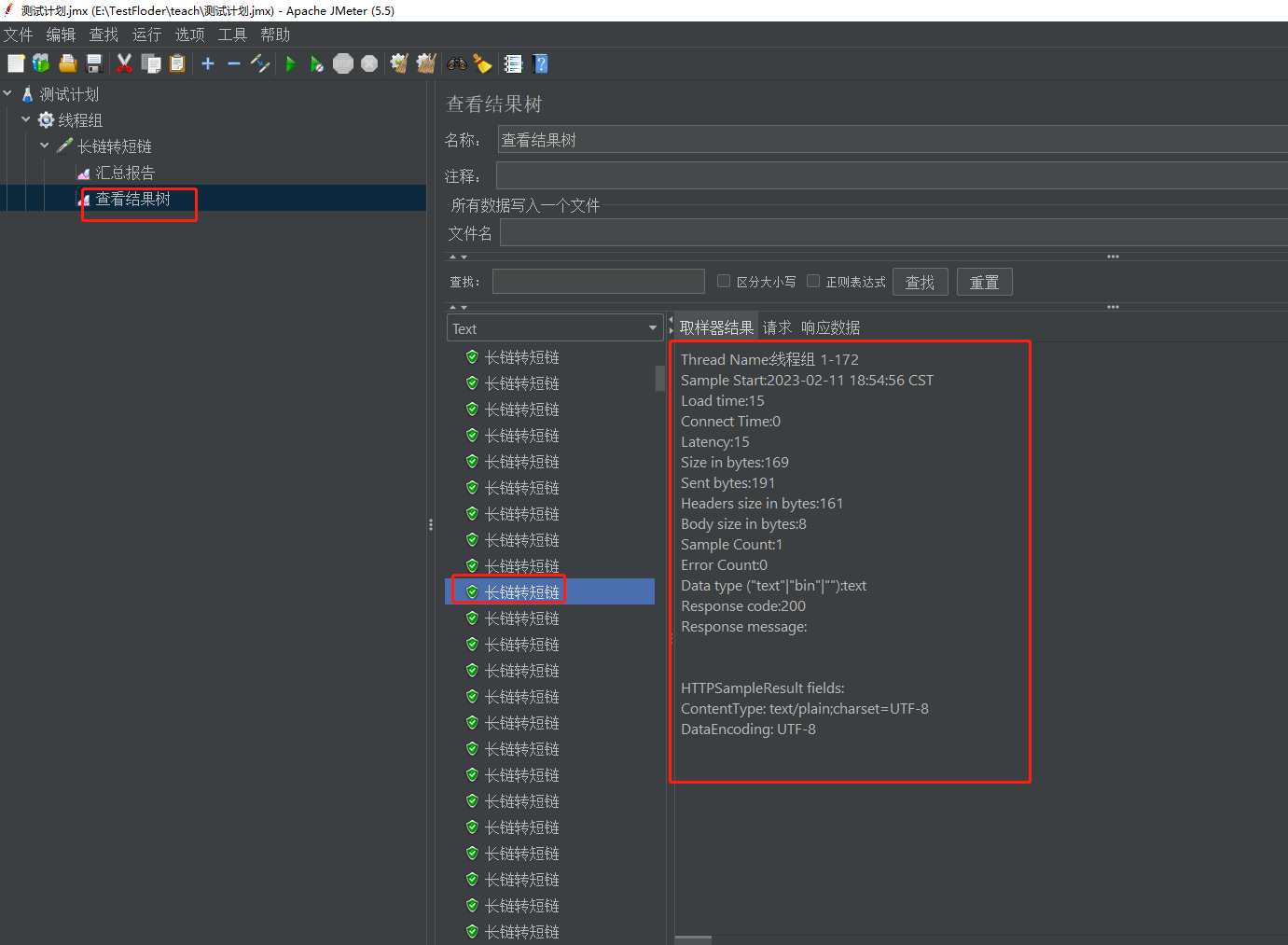Start the test with green play icon
The width and height of the screenshot is (1288, 945).
click(x=291, y=63)
